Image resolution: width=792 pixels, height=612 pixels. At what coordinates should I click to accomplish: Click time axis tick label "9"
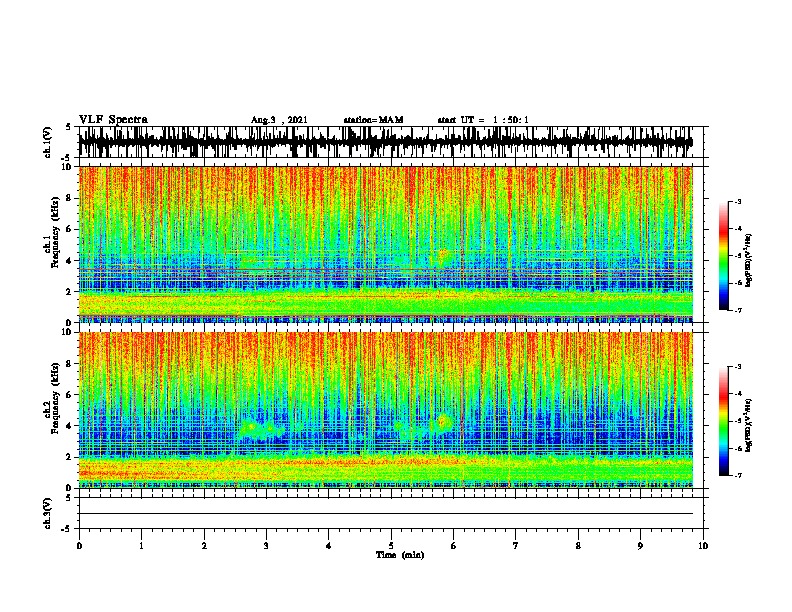pyautogui.click(x=640, y=546)
